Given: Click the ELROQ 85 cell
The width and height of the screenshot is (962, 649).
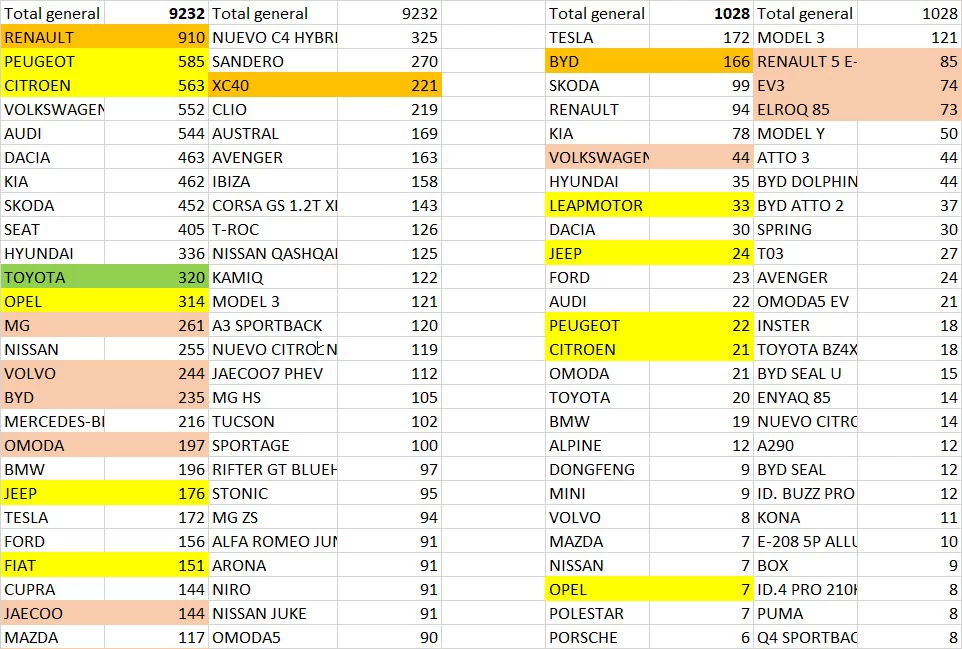Looking at the screenshot, I should point(806,109).
